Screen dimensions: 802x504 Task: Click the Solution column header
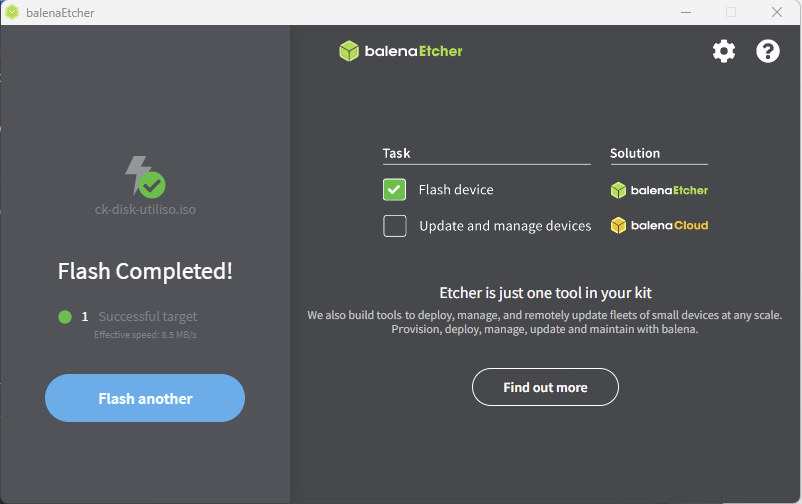[x=635, y=153]
